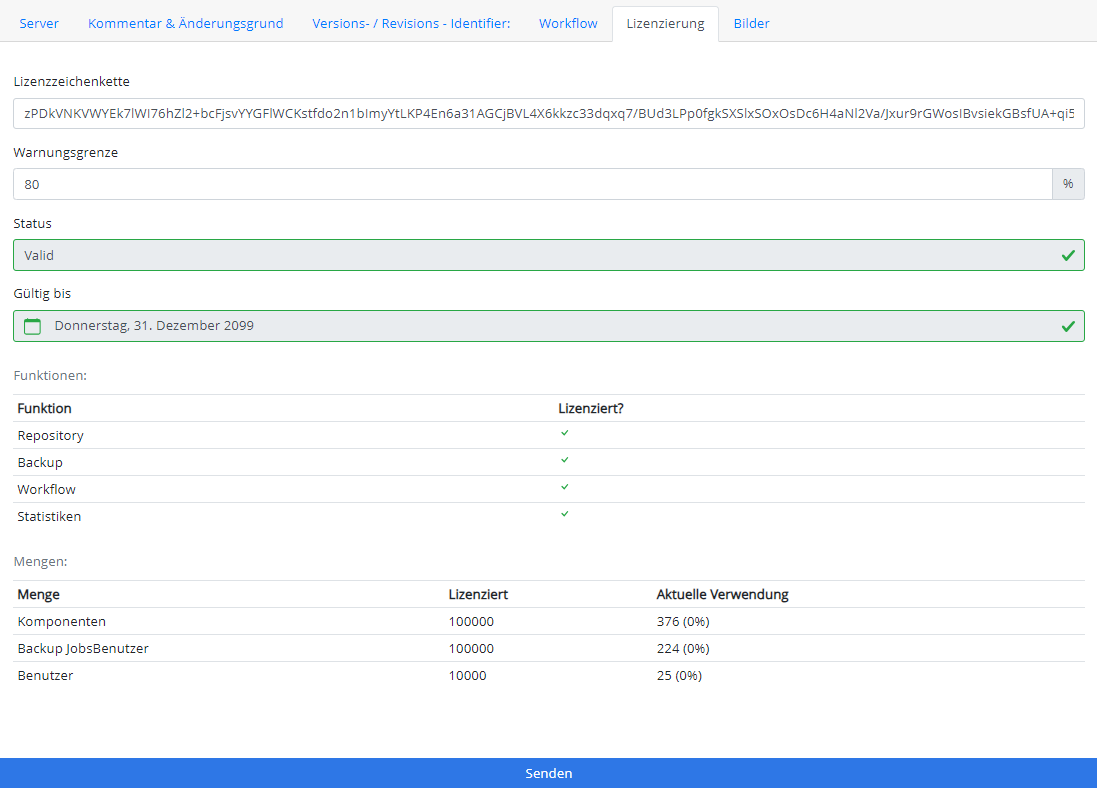Screen dimensions: 1097x788
Task: Open the Bilder tab
Action: click(751, 23)
